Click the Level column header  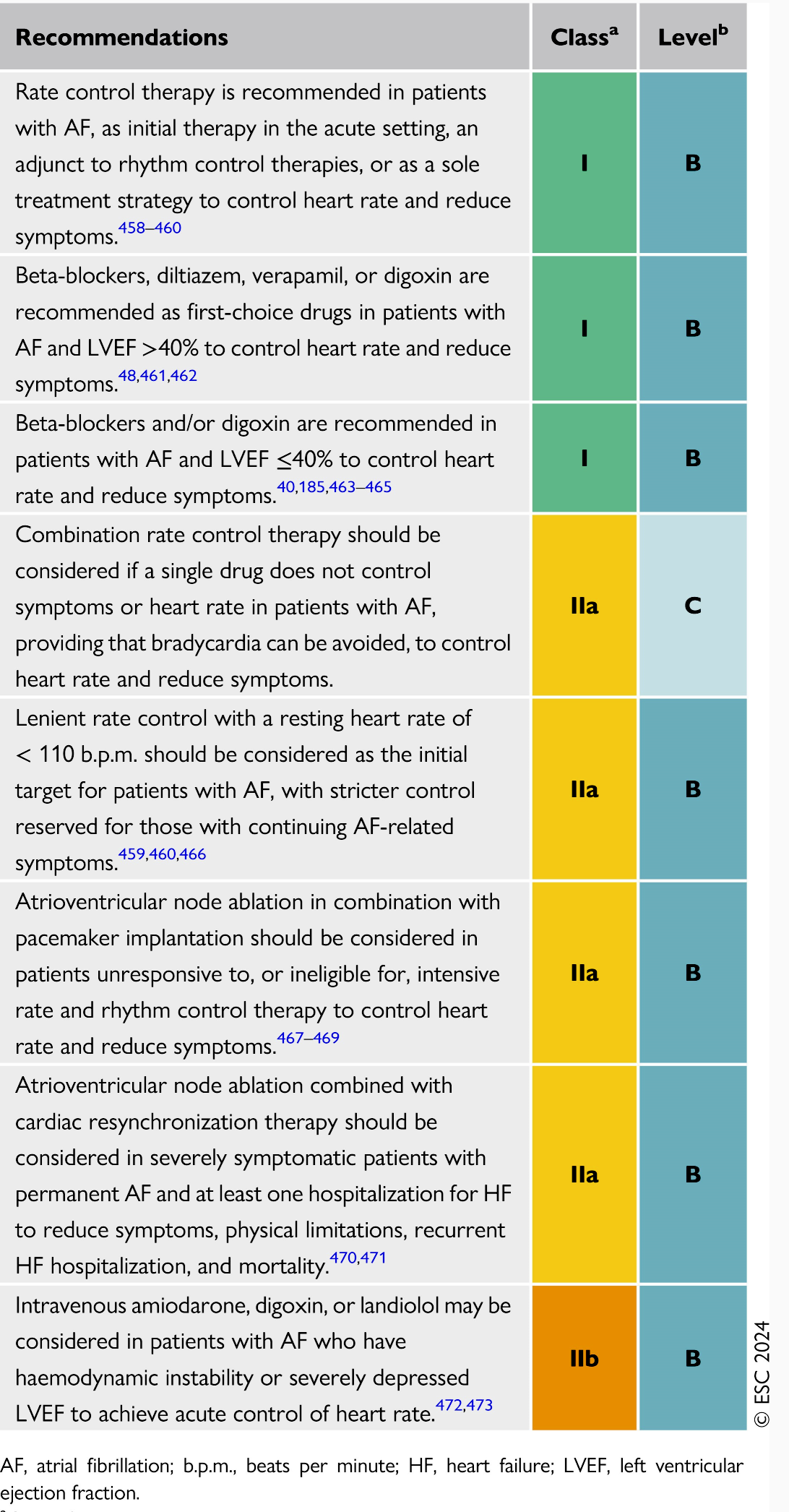[692, 37]
